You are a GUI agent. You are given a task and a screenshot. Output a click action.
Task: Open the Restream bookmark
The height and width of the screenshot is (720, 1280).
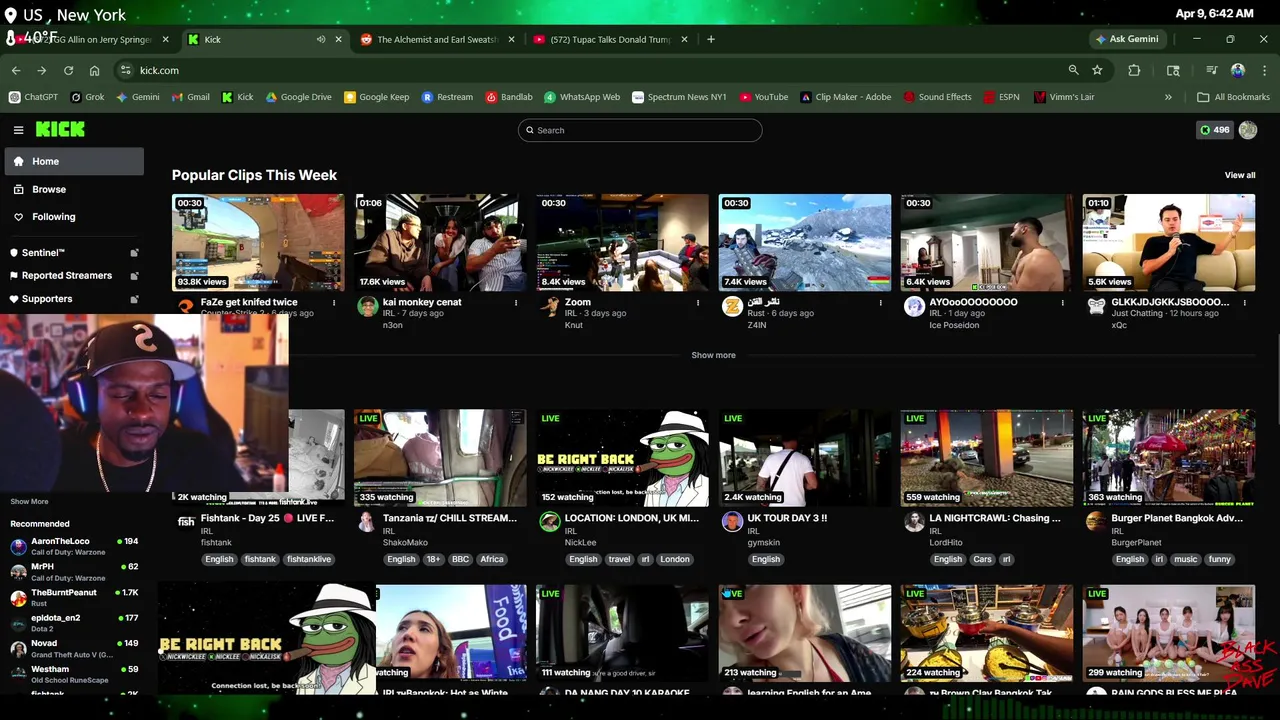(x=447, y=97)
